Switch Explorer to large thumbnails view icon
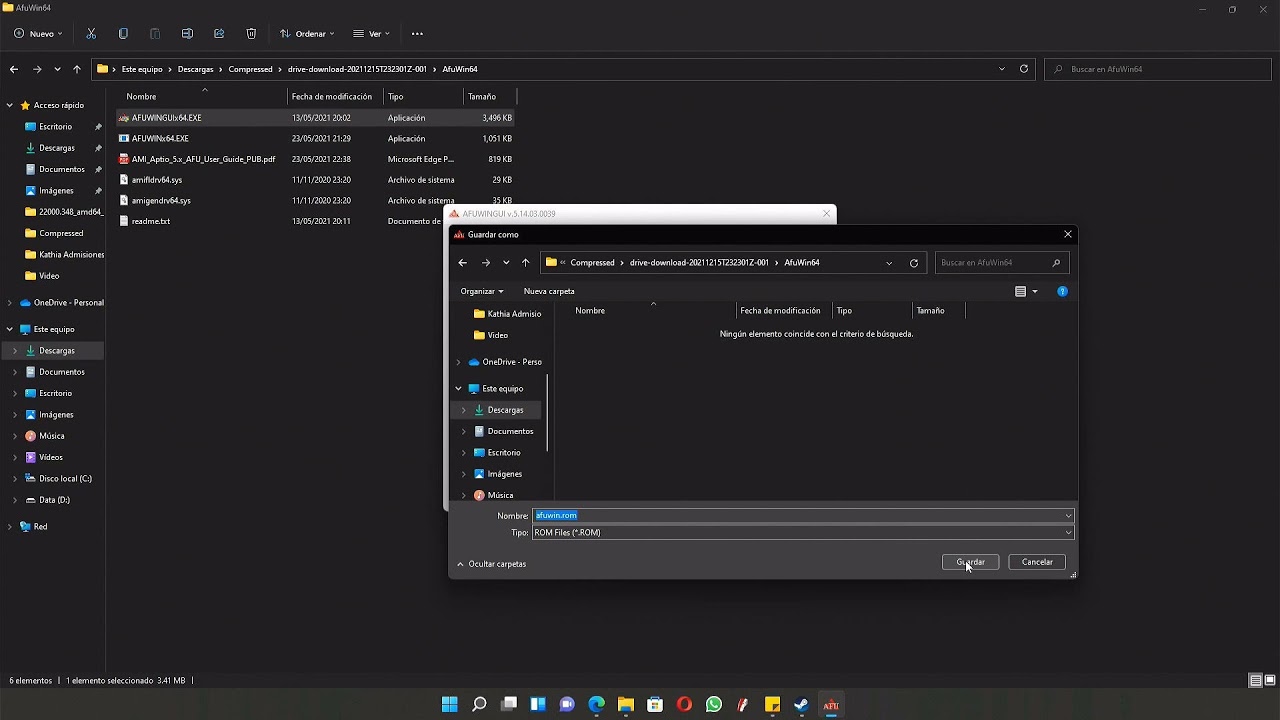This screenshot has height=720, width=1280. [1270, 681]
